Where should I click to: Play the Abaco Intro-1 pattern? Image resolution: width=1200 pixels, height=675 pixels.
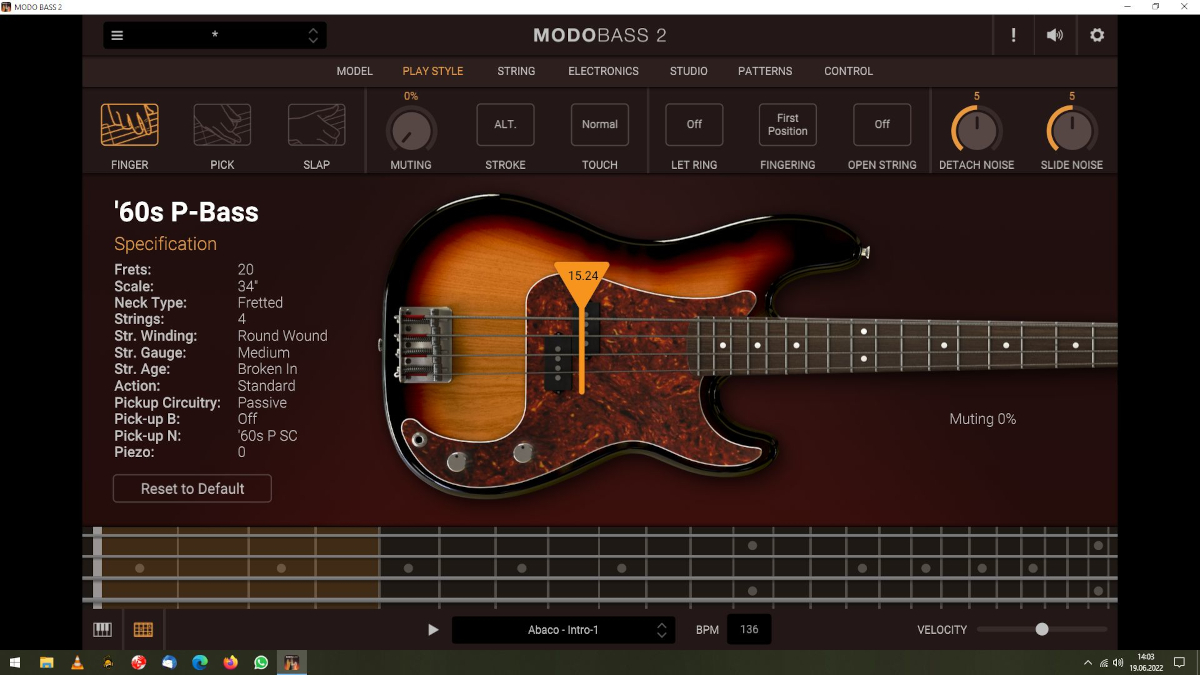433,630
